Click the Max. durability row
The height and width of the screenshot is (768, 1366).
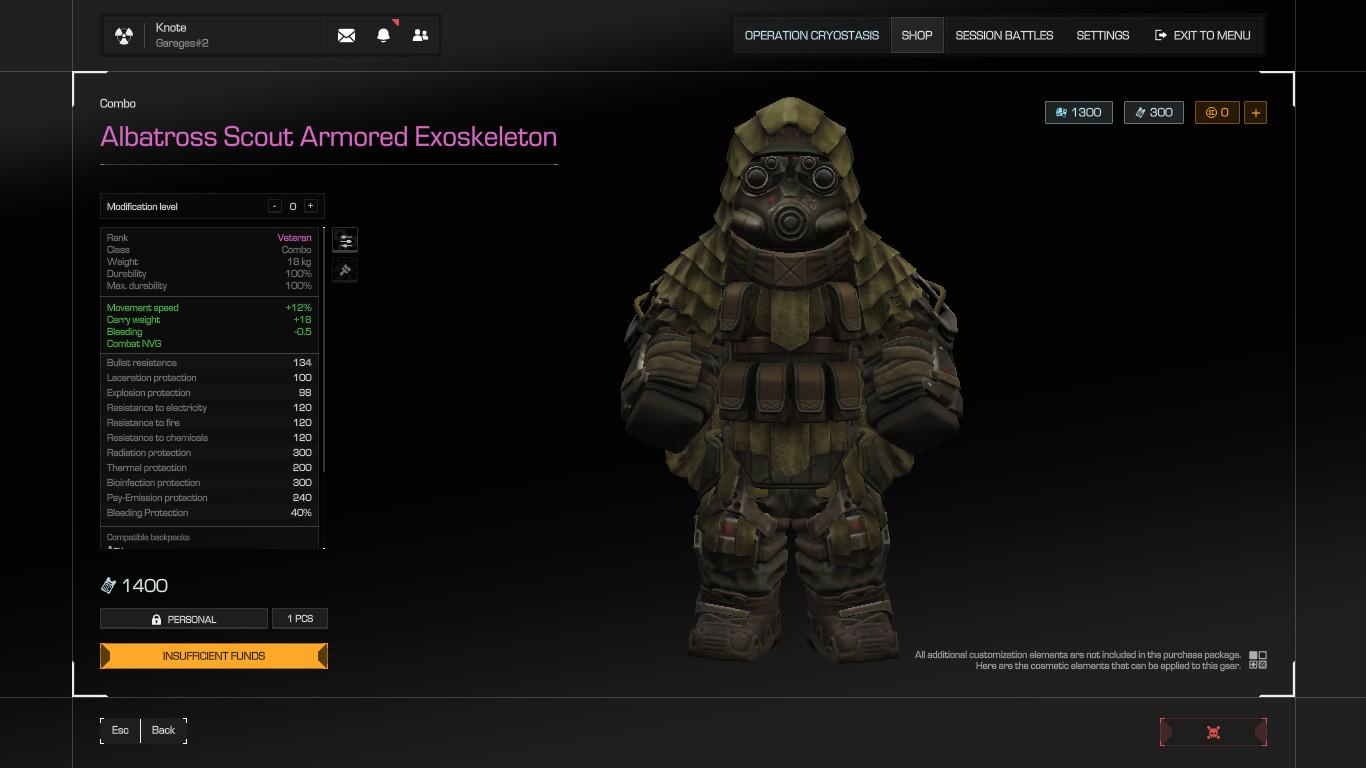209,286
